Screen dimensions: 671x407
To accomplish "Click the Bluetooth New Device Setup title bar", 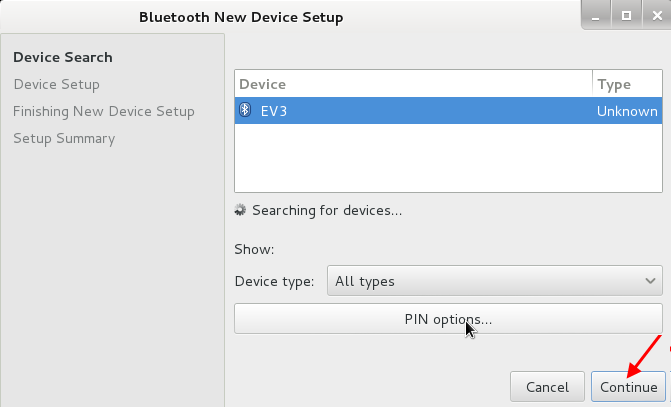I will (x=241, y=17).
